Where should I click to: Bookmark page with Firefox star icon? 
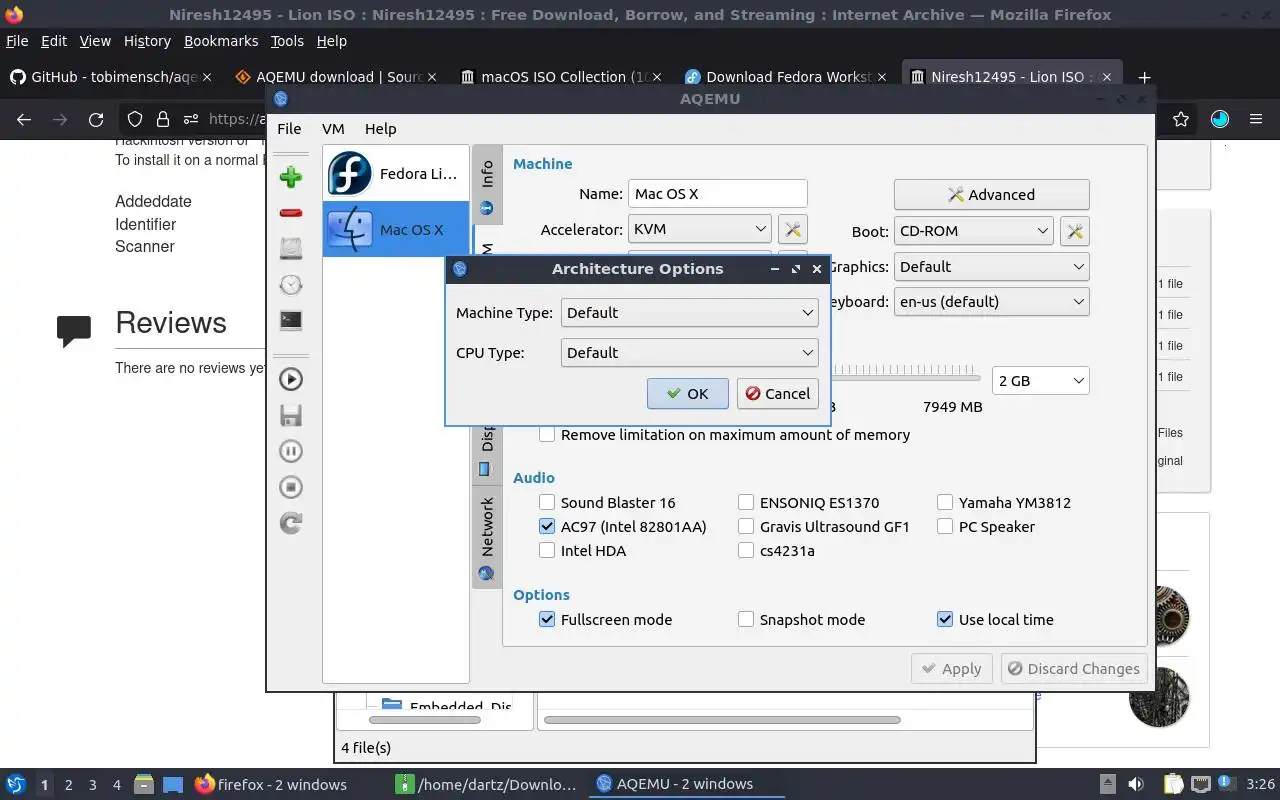1181,119
